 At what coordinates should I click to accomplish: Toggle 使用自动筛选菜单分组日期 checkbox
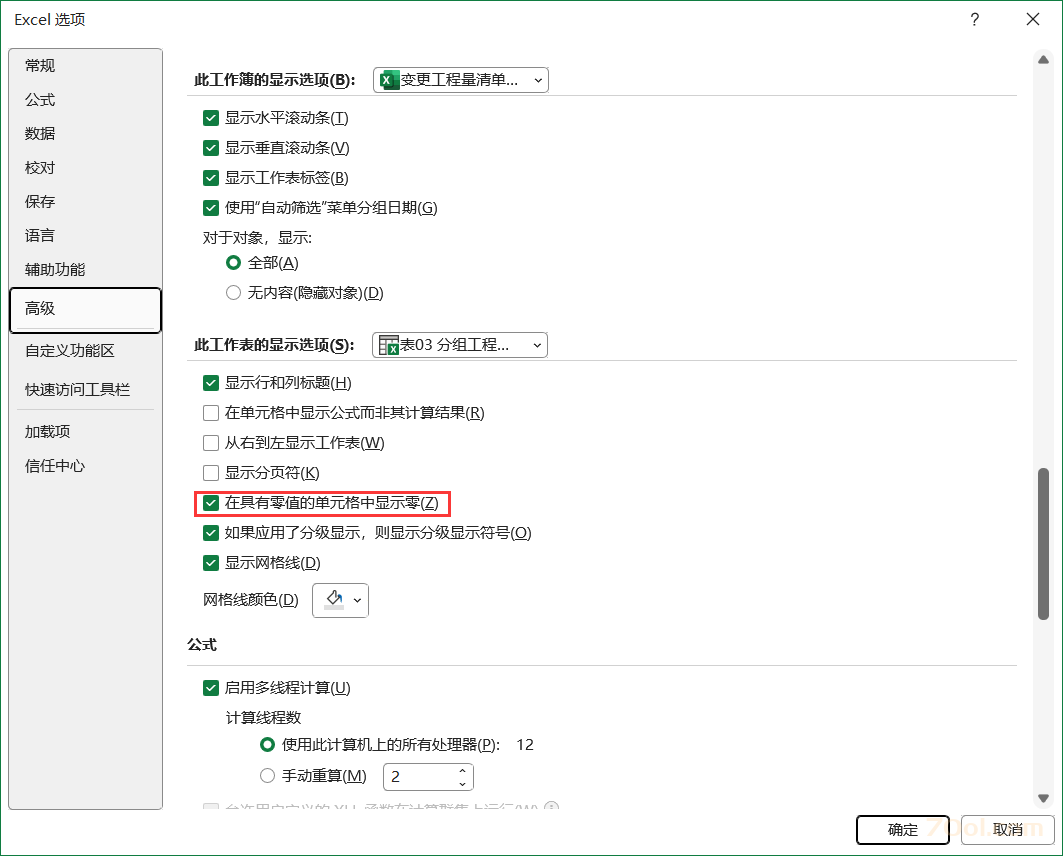[x=211, y=207]
